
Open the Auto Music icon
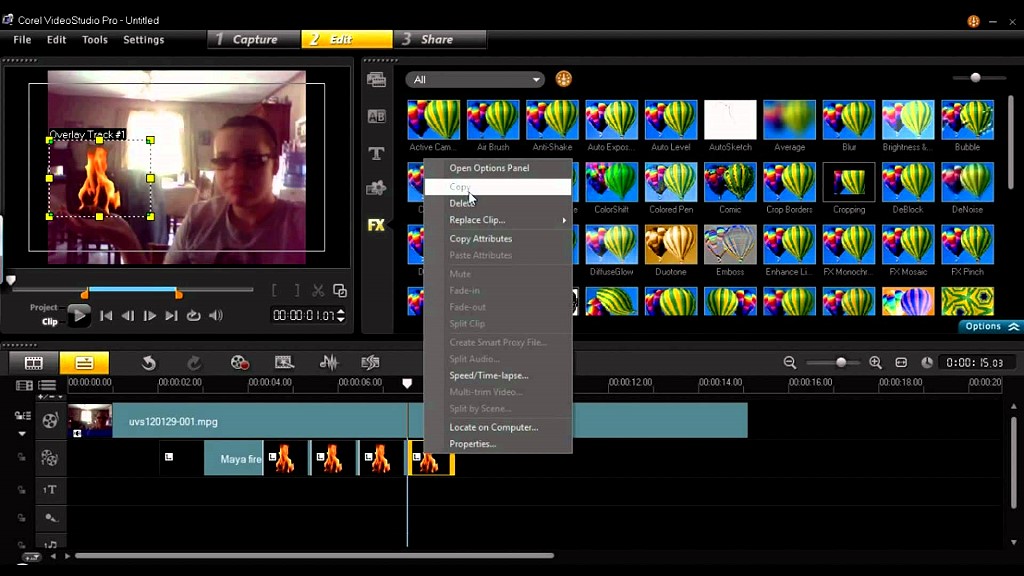(x=370, y=362)
